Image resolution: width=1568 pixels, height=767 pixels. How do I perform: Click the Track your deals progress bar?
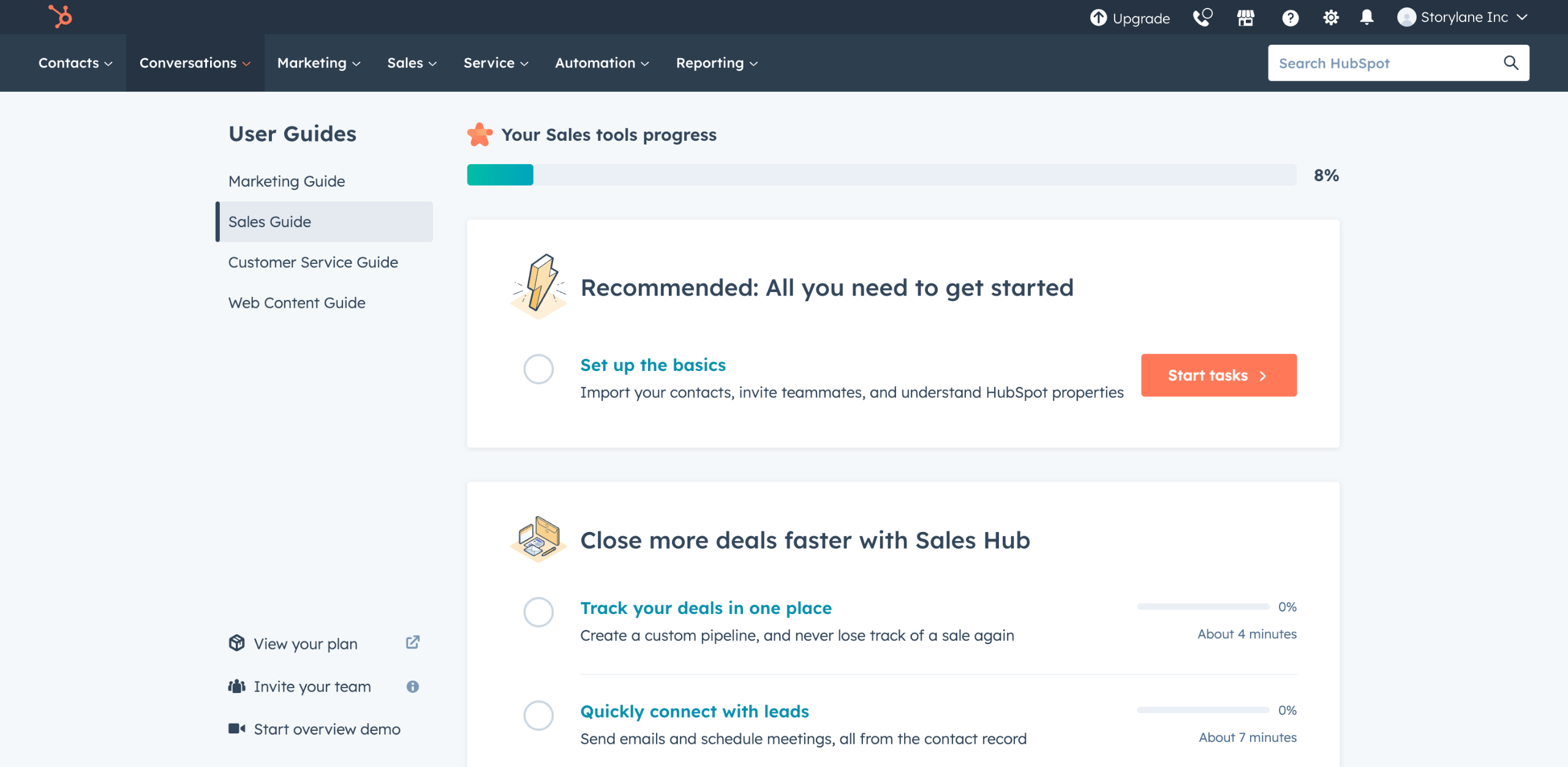(x=1203, y=607)
